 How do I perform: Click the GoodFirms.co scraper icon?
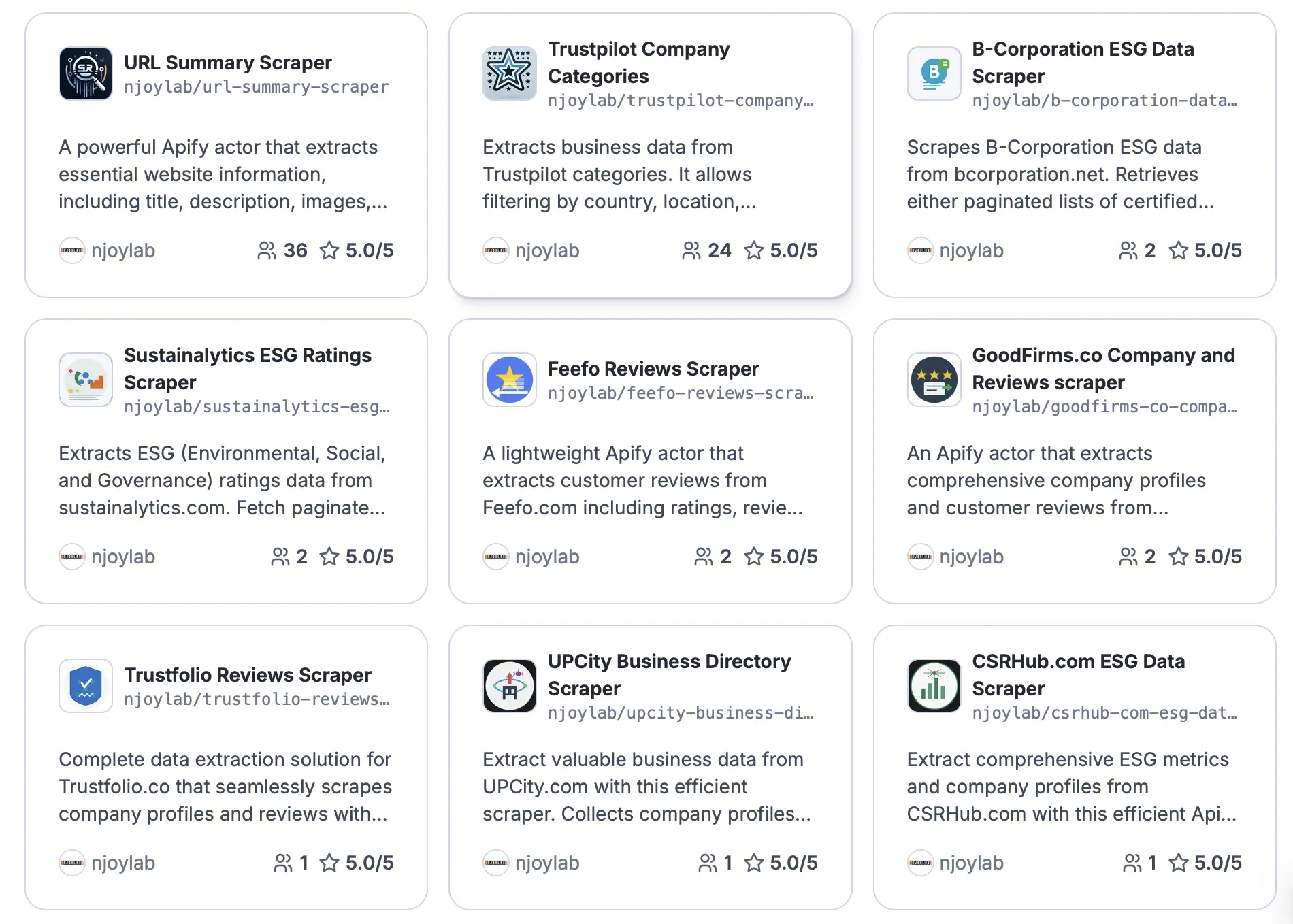click(x=934, y=380)
